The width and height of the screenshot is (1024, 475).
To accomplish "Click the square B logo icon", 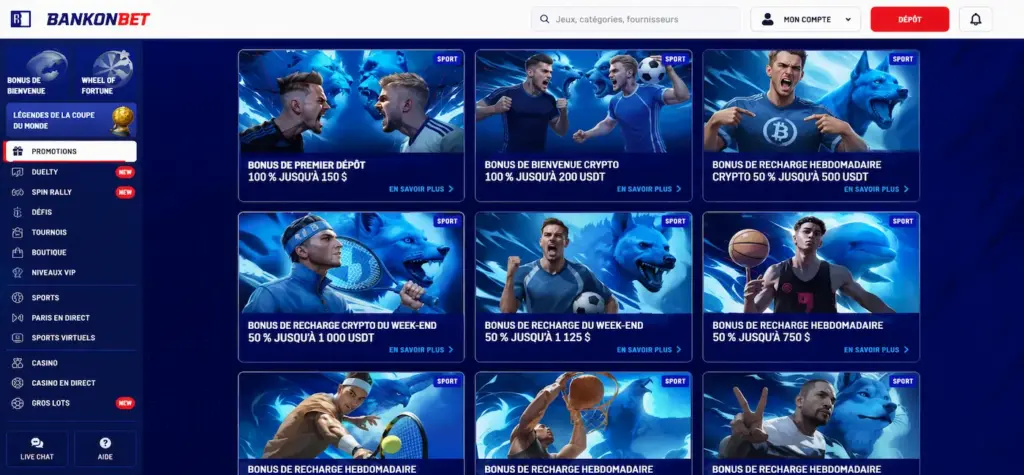I will coord(21,19).
